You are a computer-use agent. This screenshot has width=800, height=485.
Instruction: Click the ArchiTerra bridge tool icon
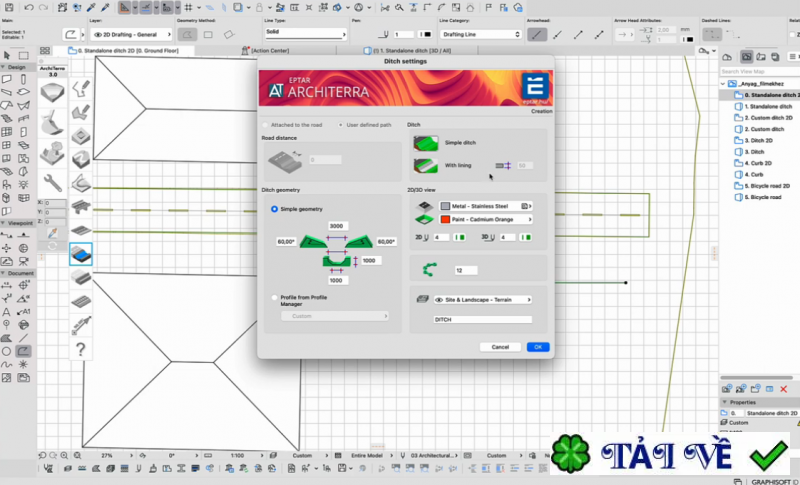tap(81, 207)
